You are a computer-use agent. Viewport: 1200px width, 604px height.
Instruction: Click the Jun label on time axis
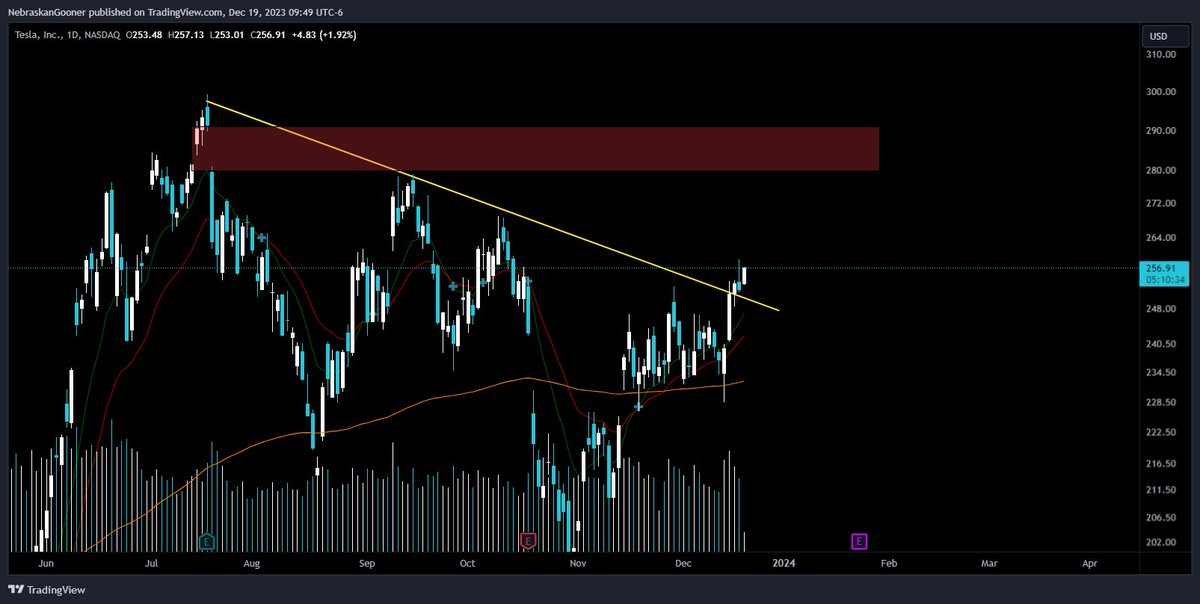coord(46,564)
